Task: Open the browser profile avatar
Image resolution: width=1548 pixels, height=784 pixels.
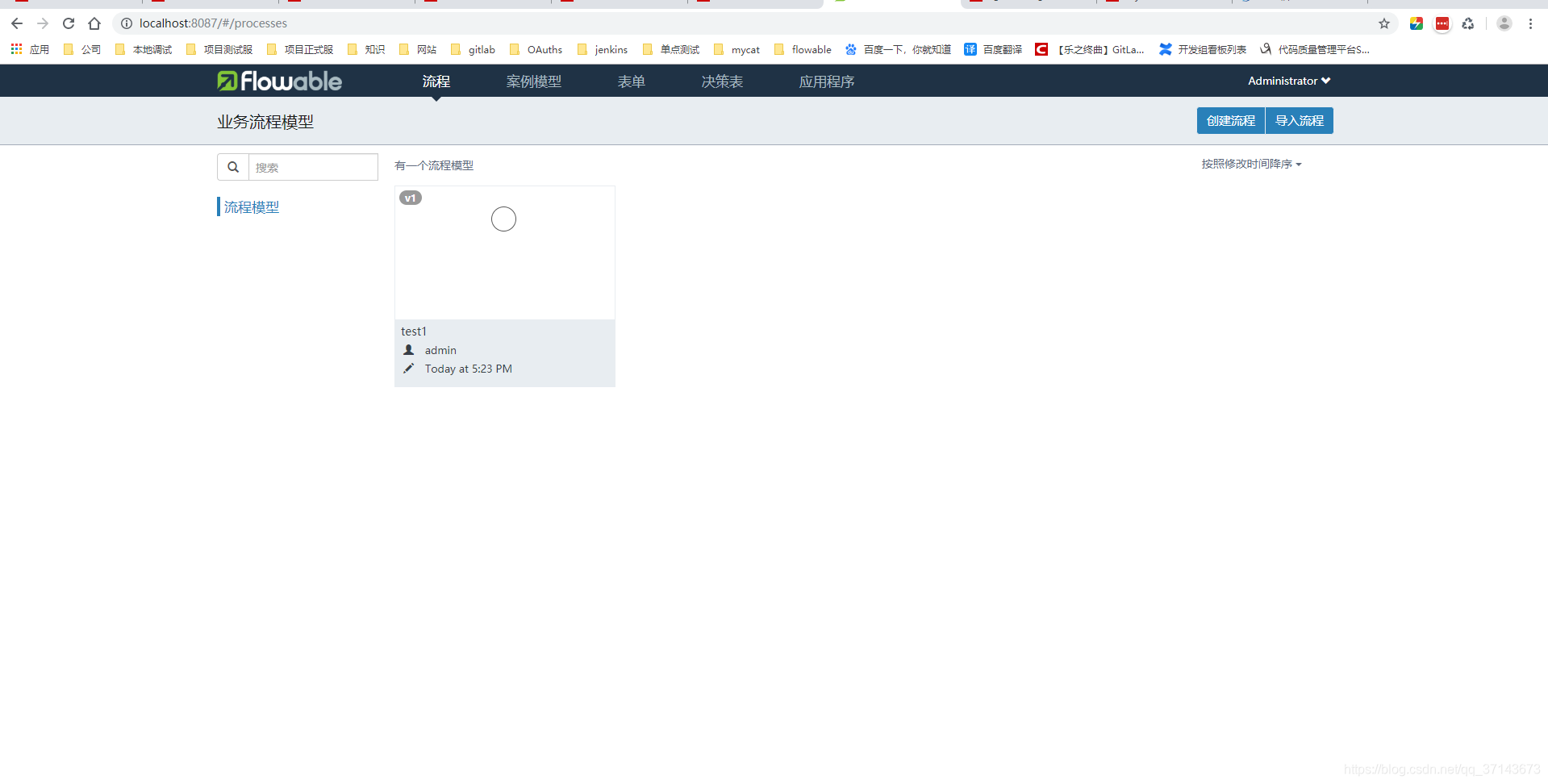Action: point(1504,23)
